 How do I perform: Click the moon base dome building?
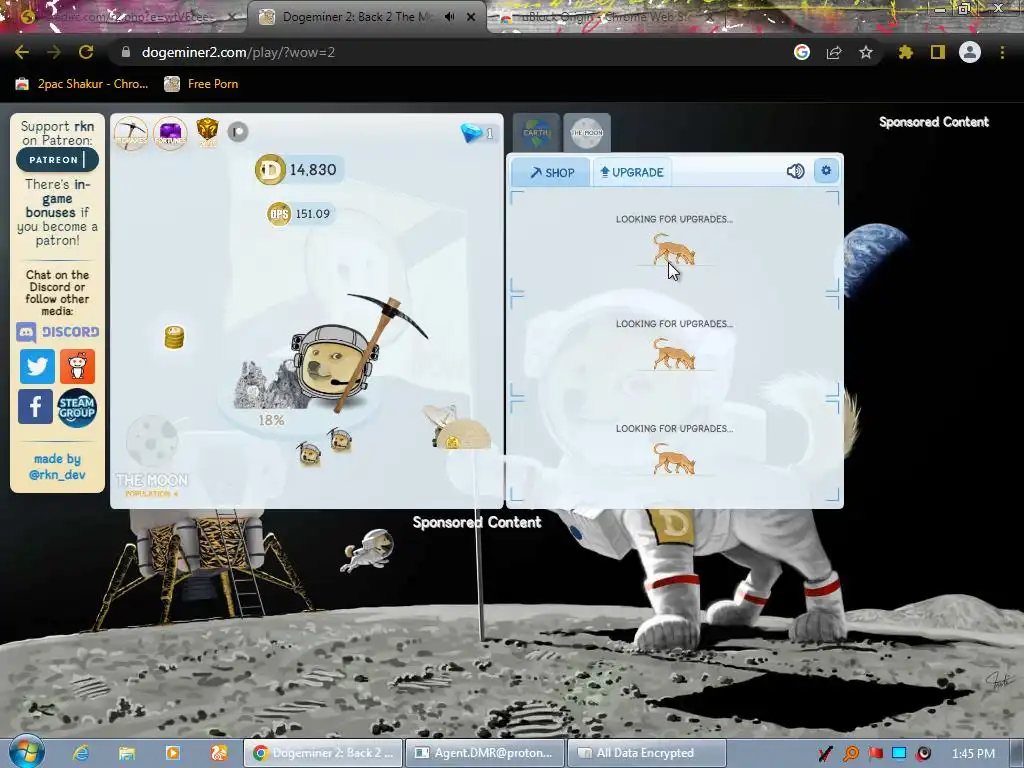point(464,434)
